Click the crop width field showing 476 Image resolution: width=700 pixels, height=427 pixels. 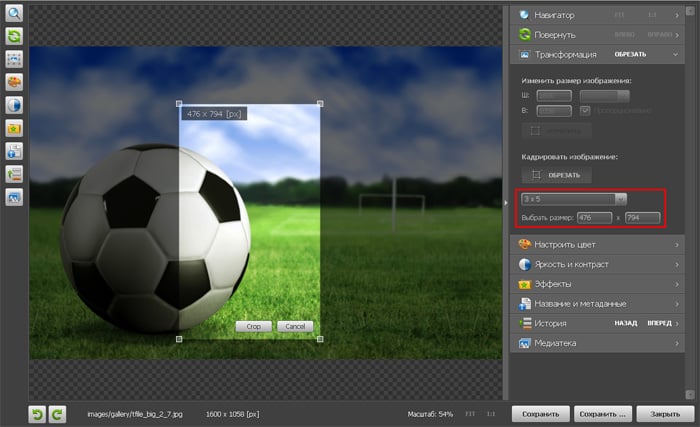tap(594, 217)
